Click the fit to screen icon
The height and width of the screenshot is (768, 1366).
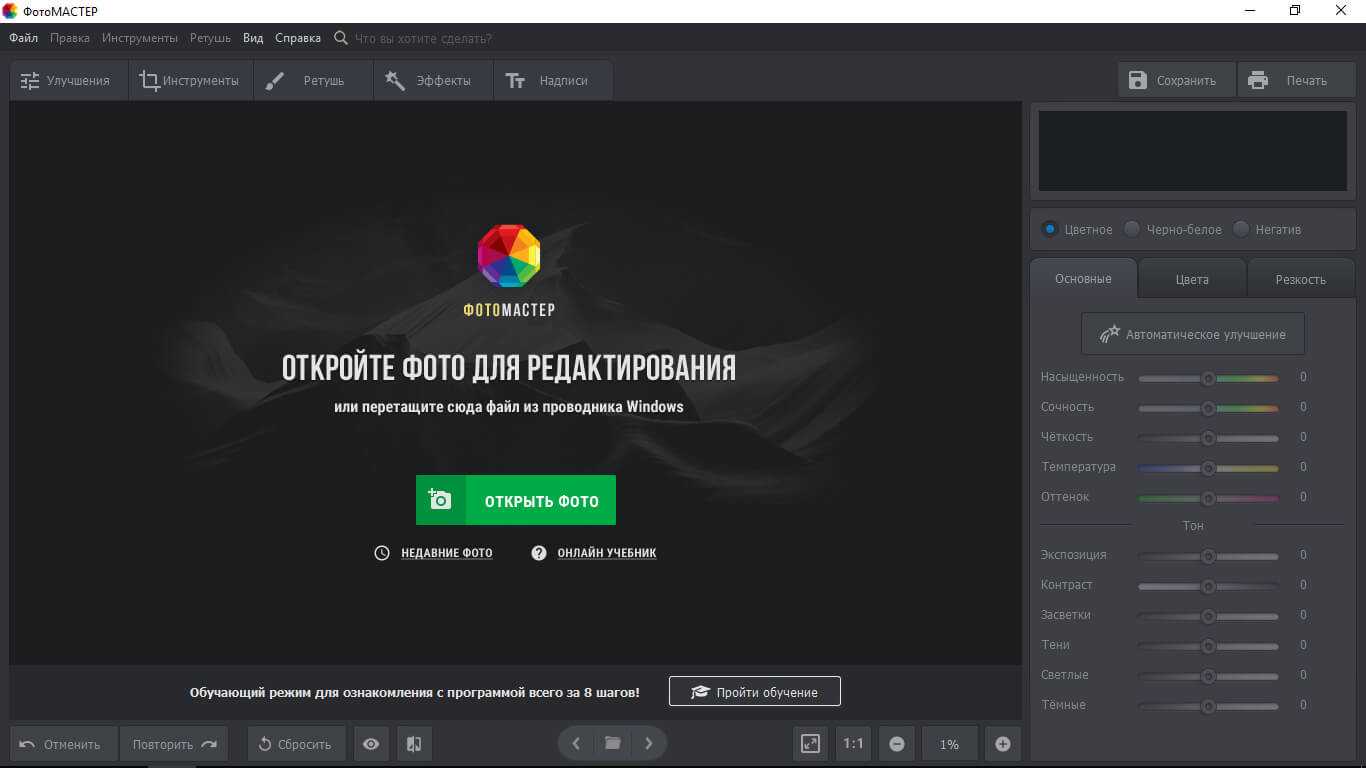(x=810, y=744)
